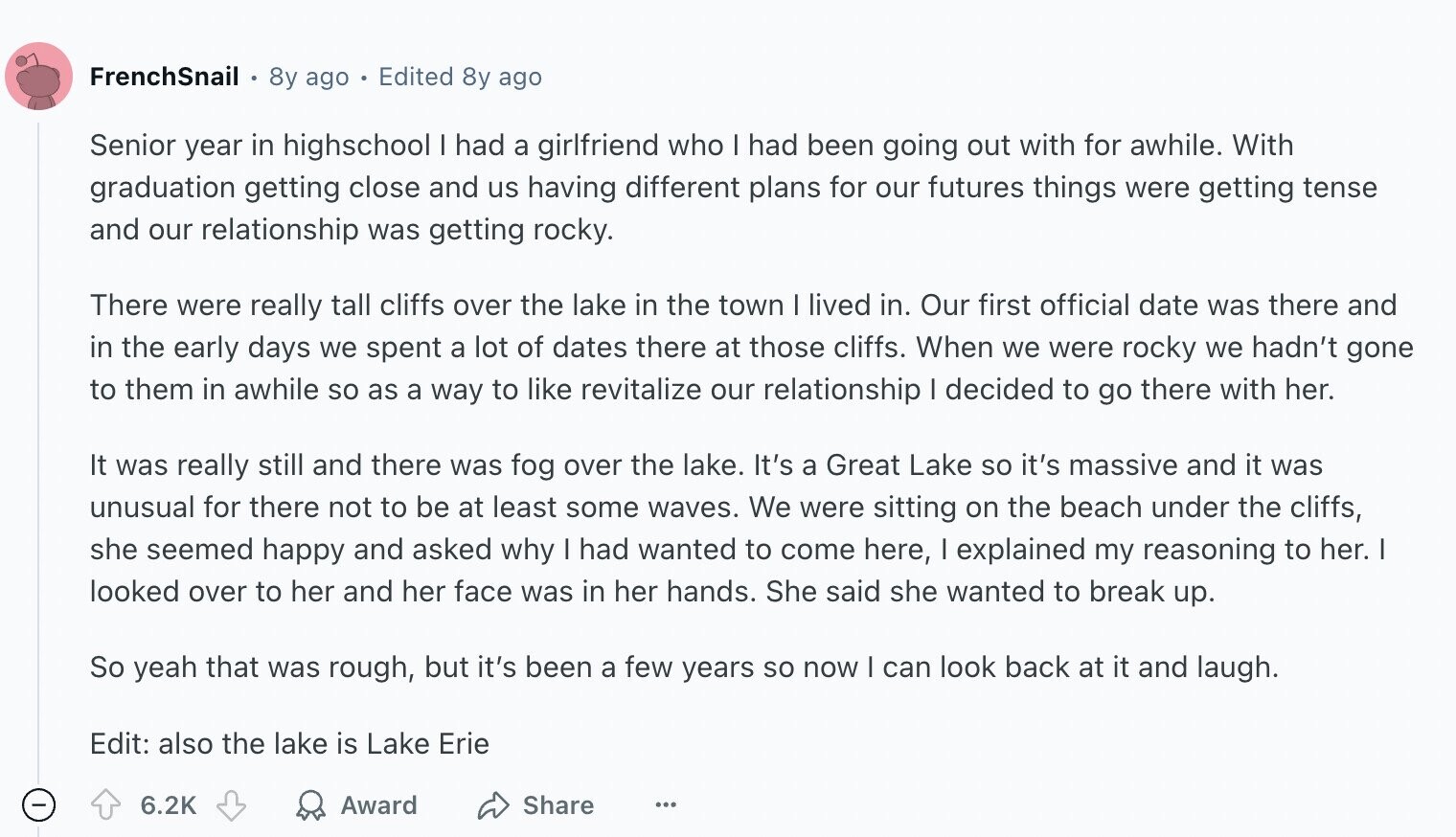Click the line So yeah that was rough
Screen dimensions: 1456x837
[684, 667]
